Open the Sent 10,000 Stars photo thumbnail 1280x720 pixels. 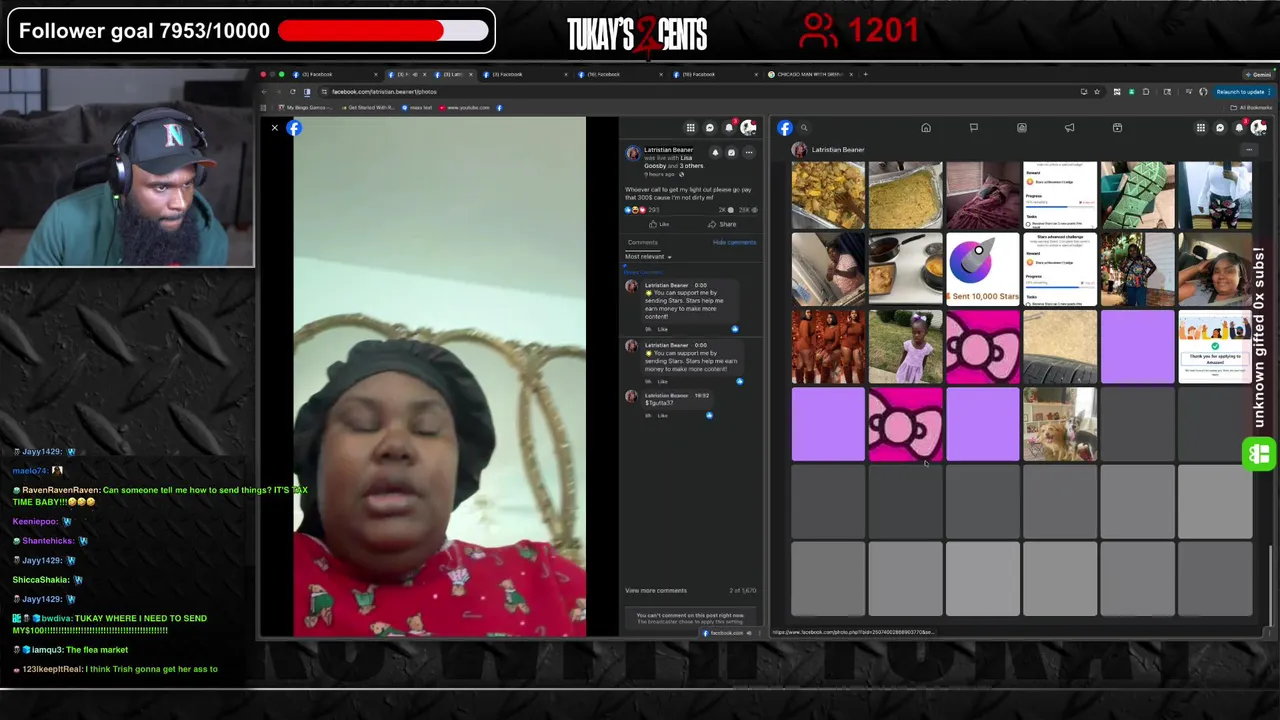click(983, 269)
